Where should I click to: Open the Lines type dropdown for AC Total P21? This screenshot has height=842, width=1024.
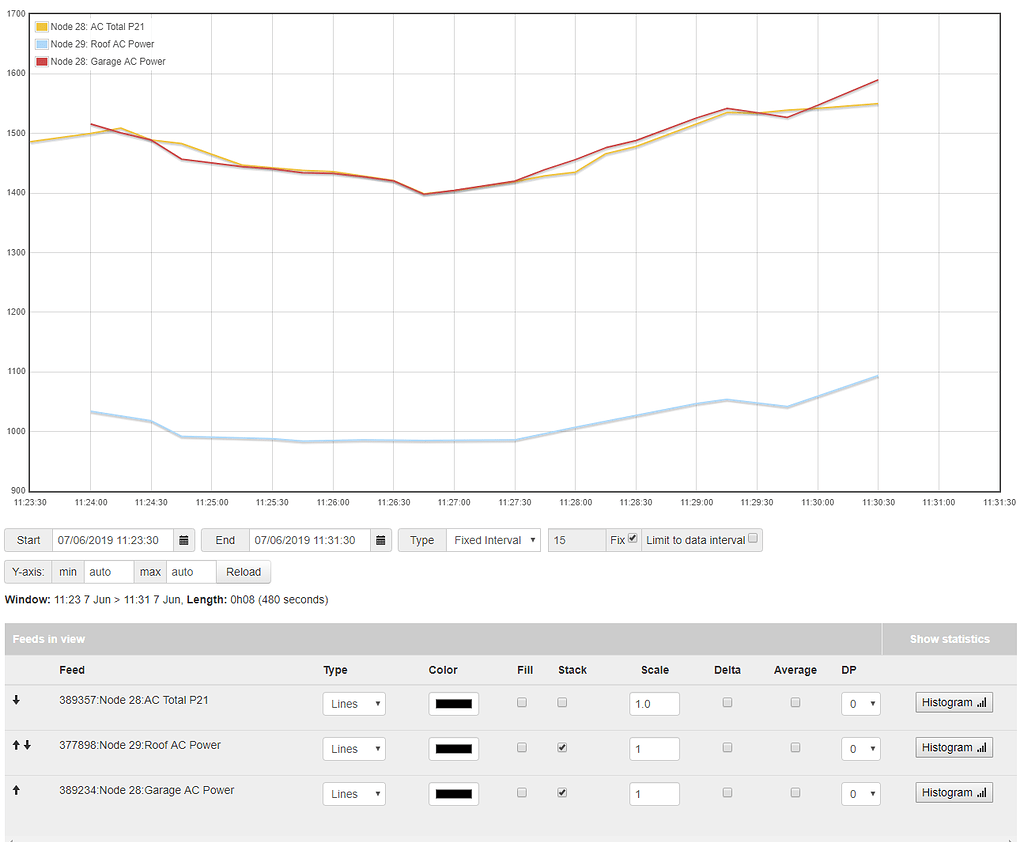coord(353,703)
